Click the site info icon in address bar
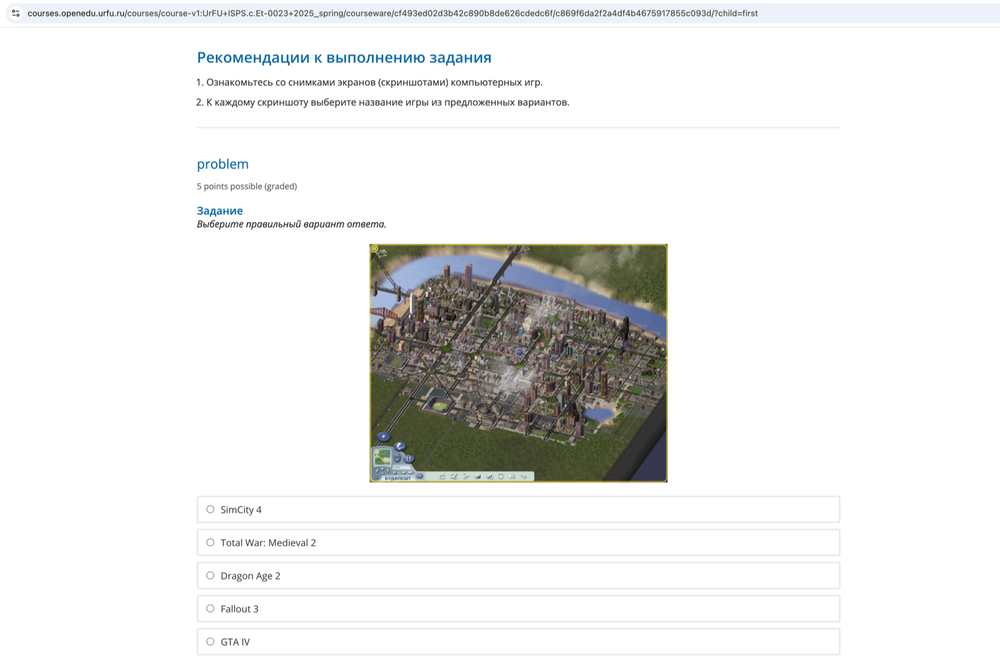Viewport: 1000px width, 661px height. click(16, 13)
